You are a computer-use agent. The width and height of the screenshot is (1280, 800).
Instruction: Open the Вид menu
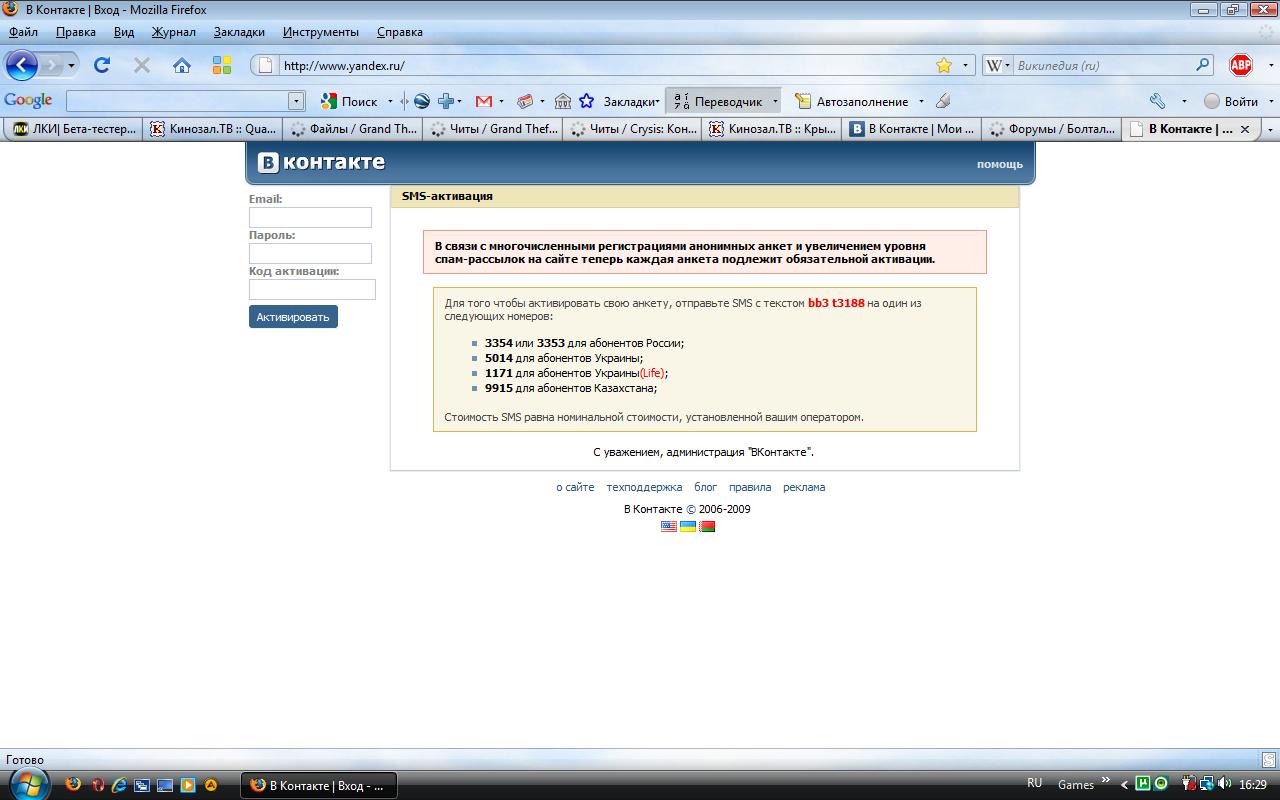click(124, 32)
